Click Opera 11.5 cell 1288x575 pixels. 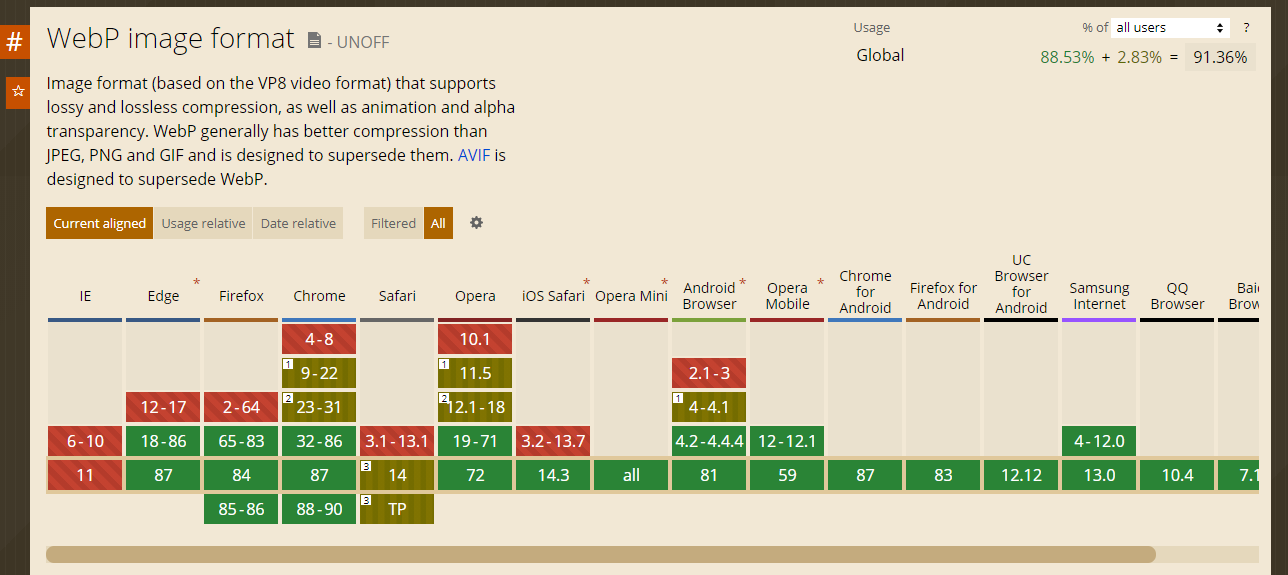coord(475,373)
